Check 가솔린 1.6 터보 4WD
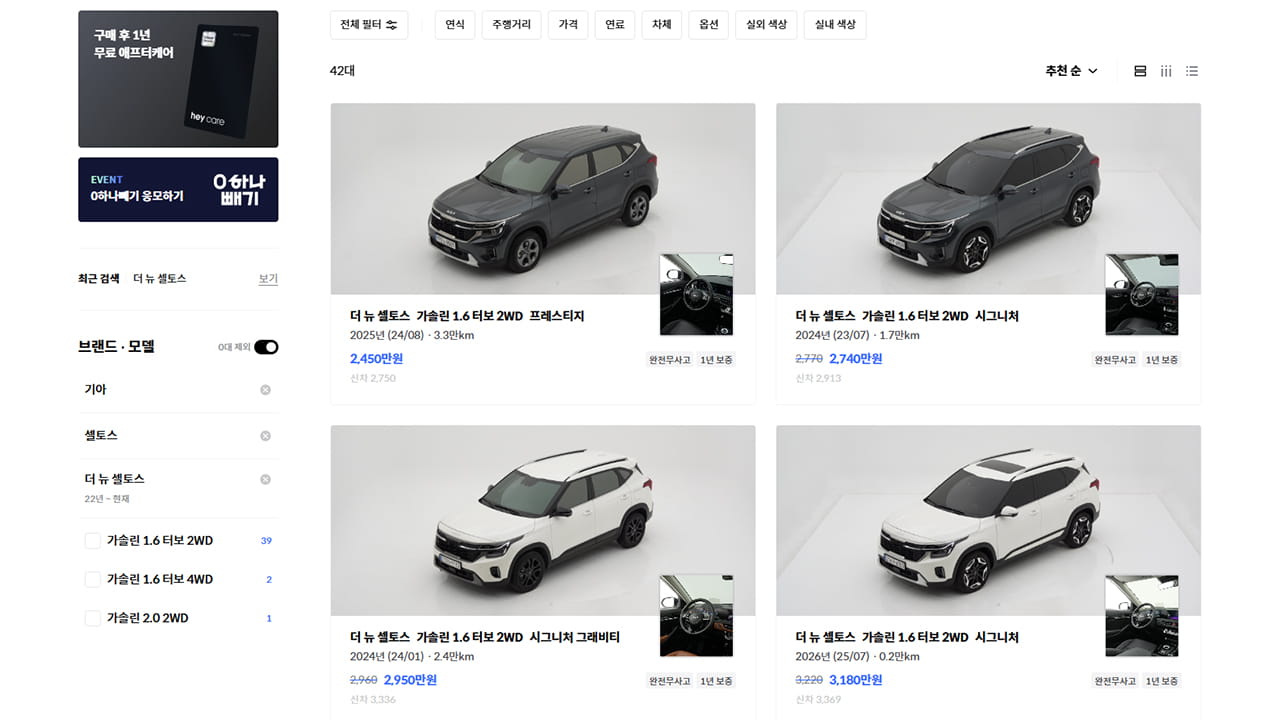Screen dimensions: 1280x720 click(92, 580)
